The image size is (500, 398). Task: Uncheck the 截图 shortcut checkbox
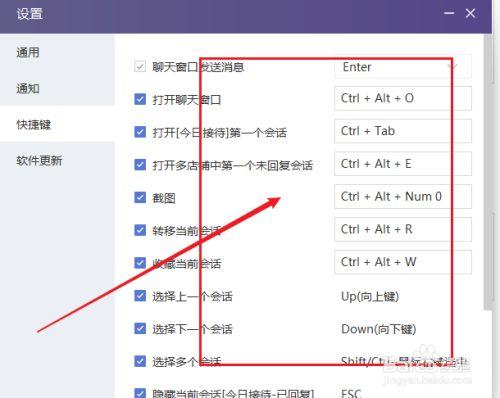click(x=140, y=197)
